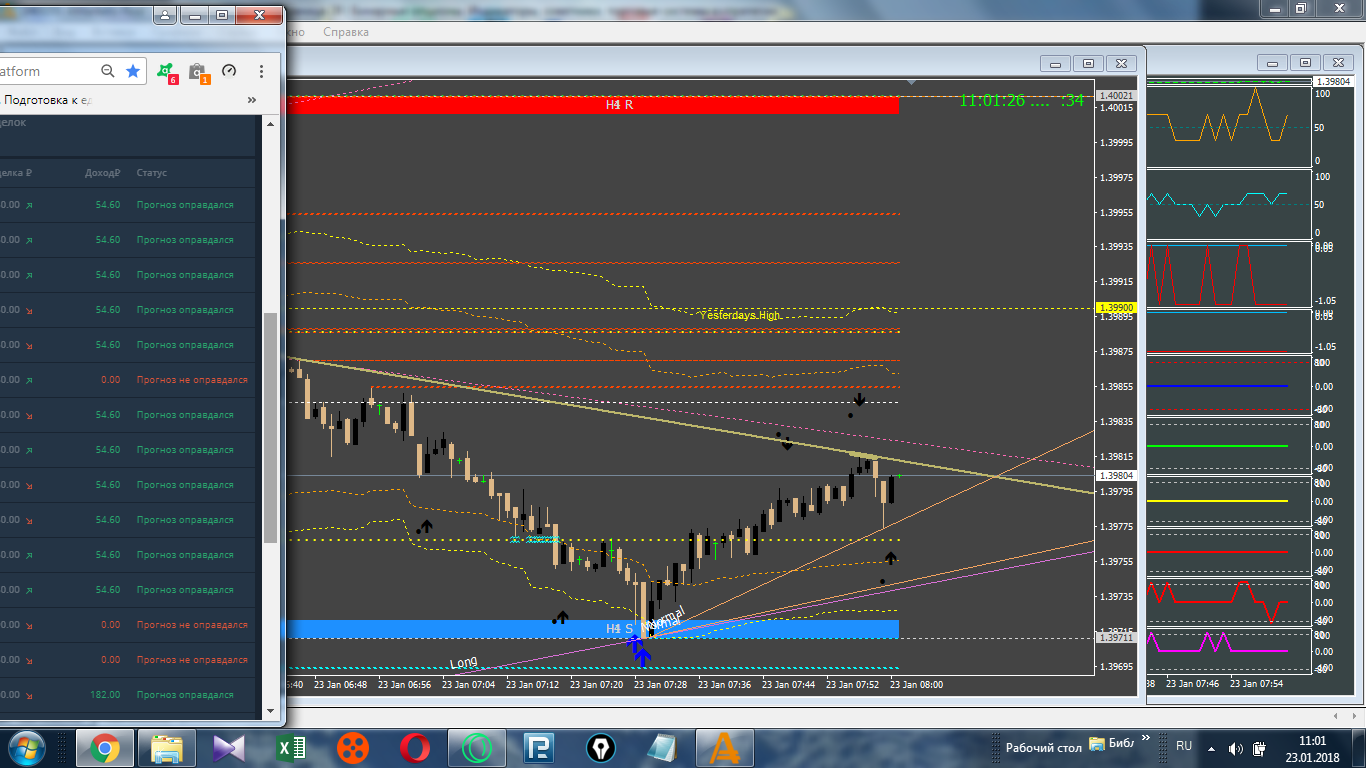Click the 1.39900 yellow price label
The height and width of the screenshot is (768, 1366).
pos(1116,307)
